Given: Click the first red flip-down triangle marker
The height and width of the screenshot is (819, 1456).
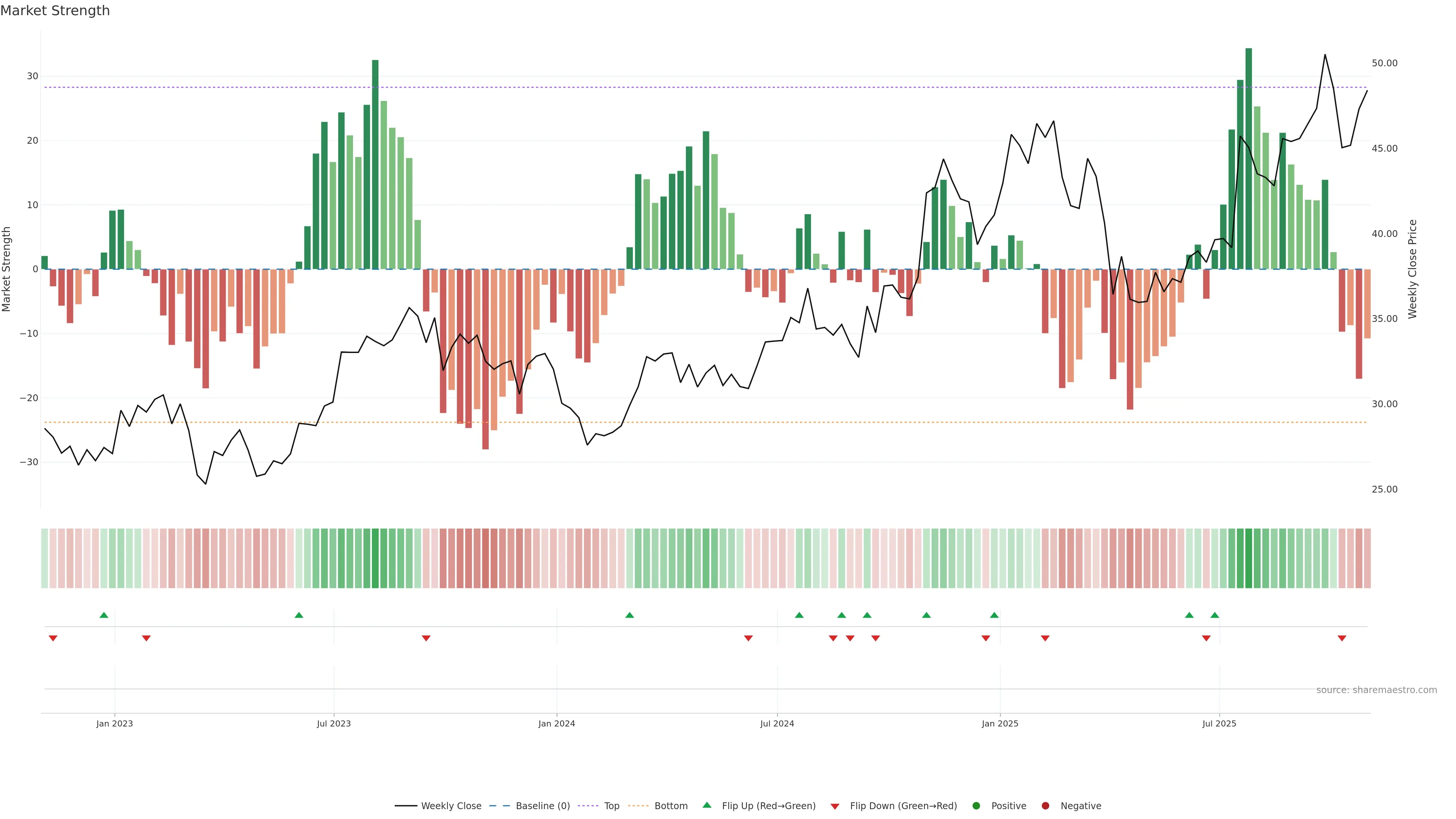Looking at the screenshot, I should click(53, 638).
